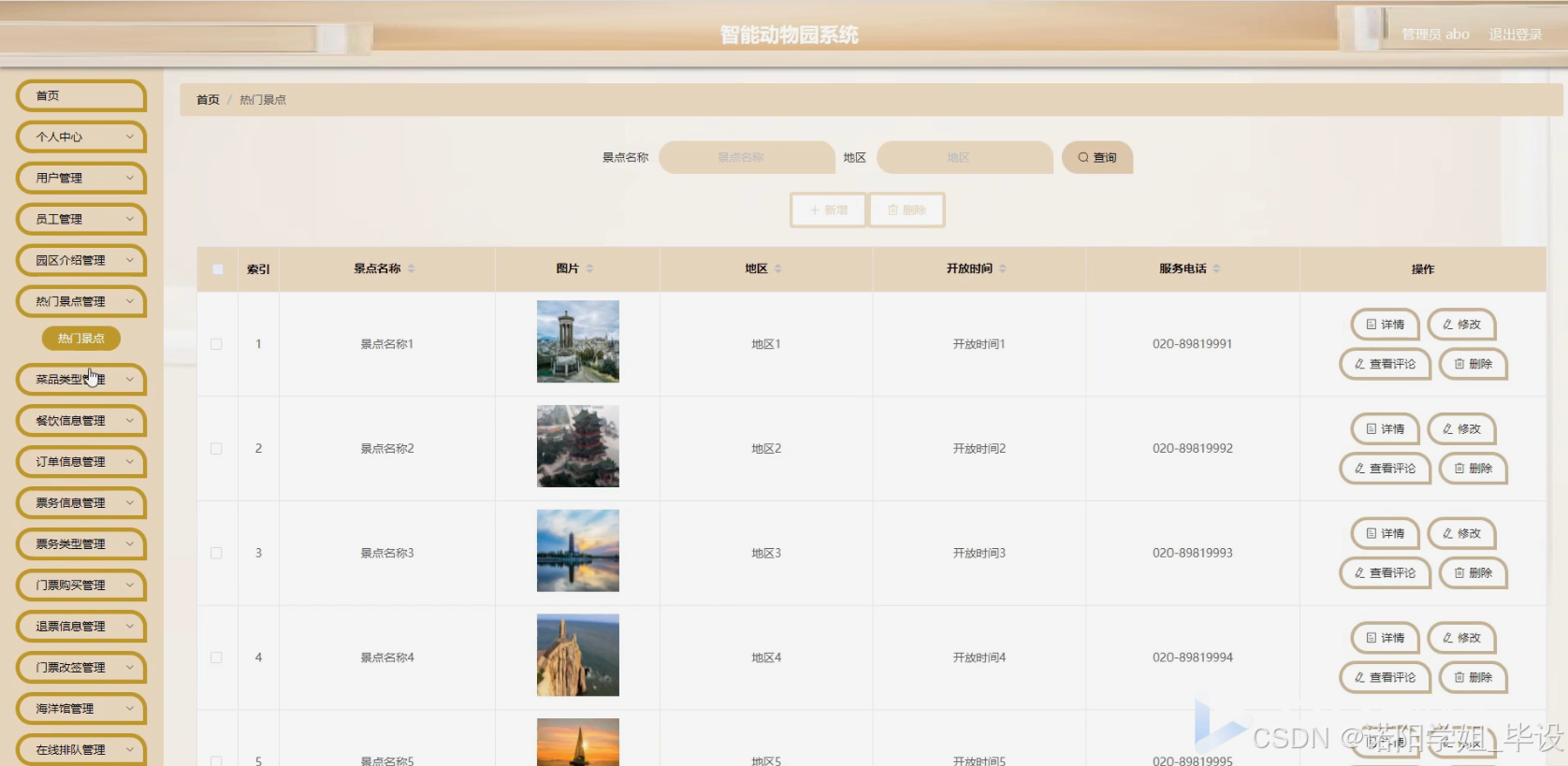The height and width of the screenshot is (766, 1568).
Task: Click 删除 for 景点名称2 row
Action: (1474, 469)
